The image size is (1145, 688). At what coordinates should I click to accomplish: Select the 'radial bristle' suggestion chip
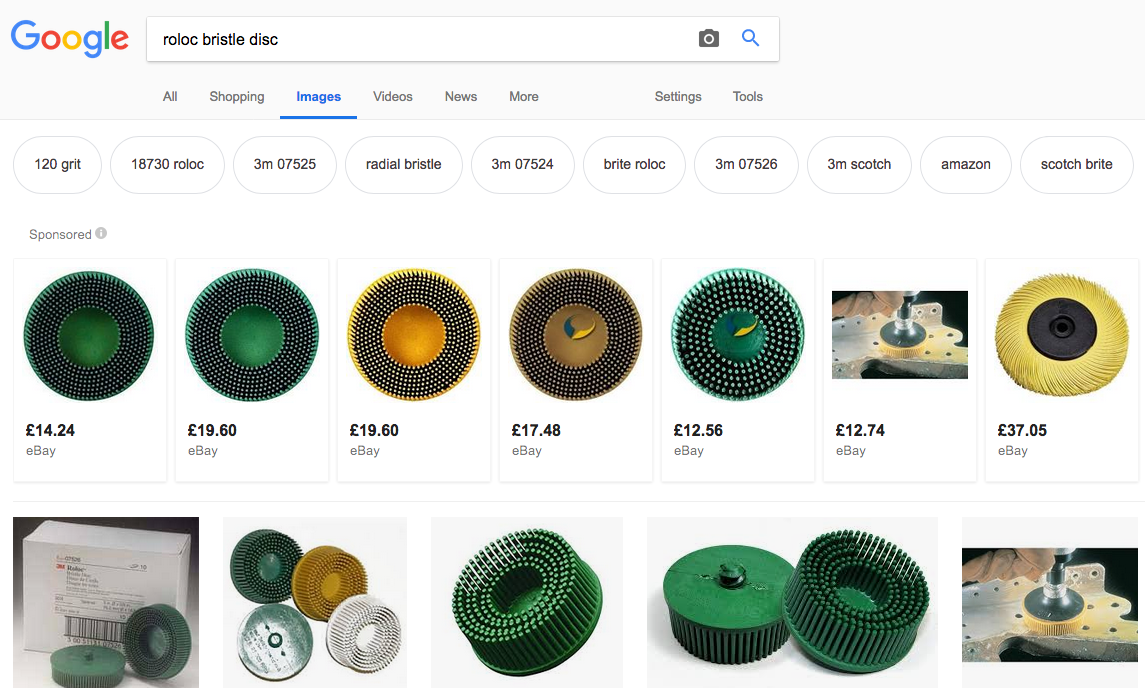[x=403, y=164]
